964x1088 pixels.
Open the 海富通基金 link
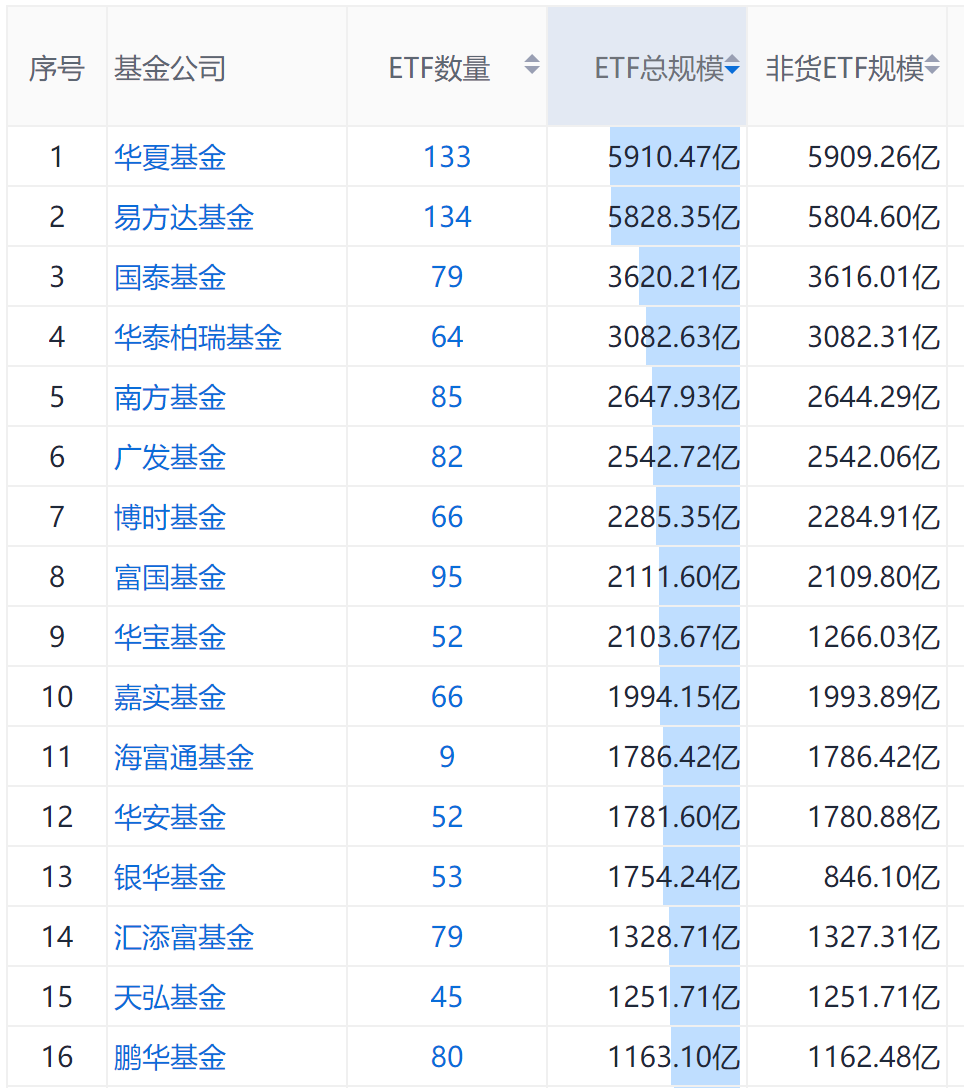184,757
